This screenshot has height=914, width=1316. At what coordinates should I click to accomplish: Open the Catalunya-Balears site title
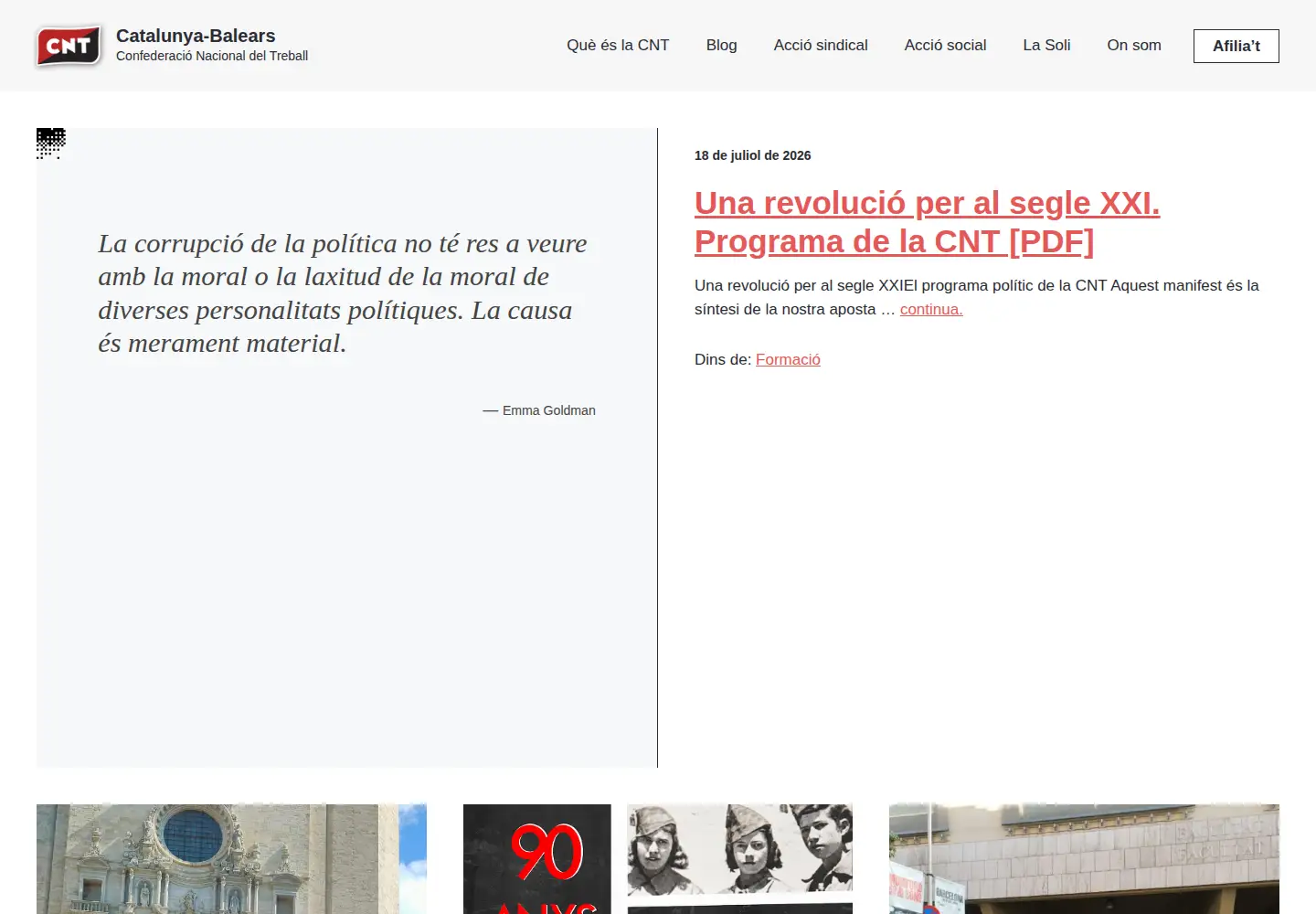click(196, 36)
